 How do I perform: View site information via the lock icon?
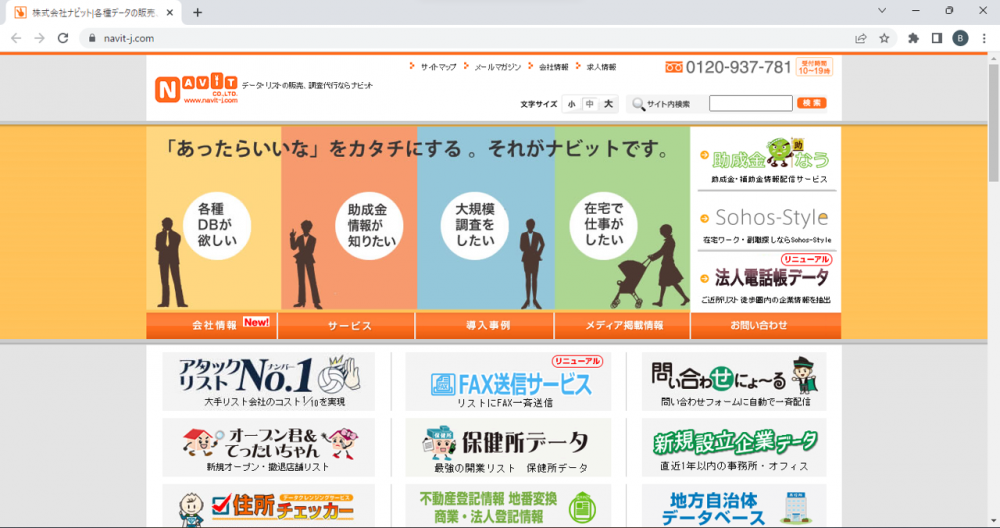(92, 38)
